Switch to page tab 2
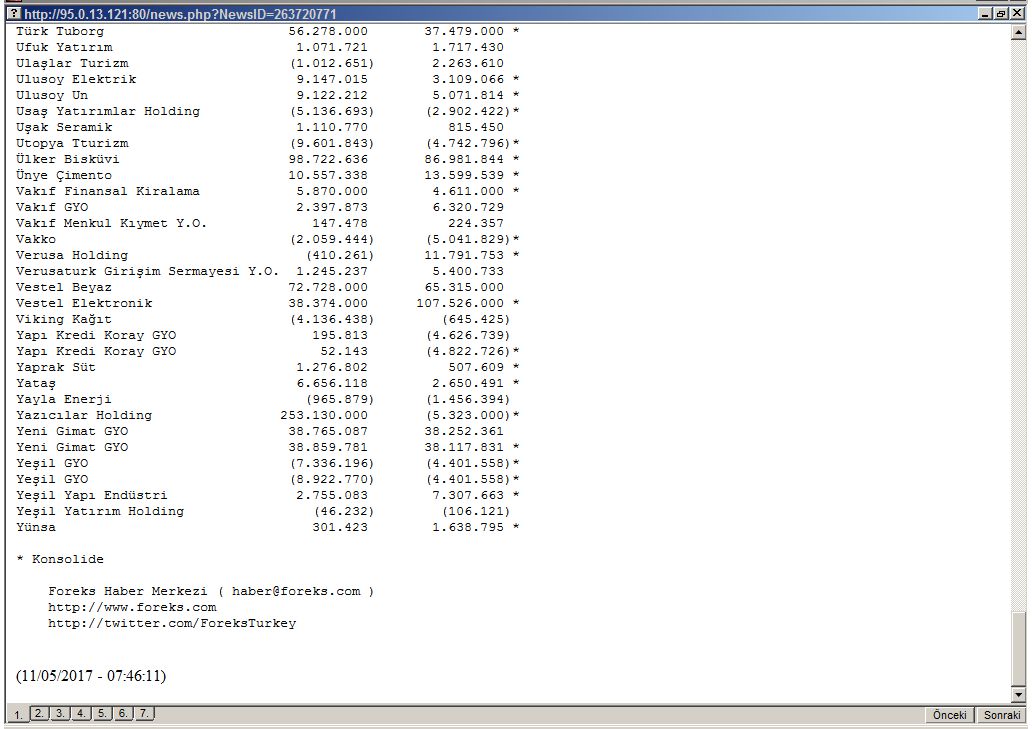Screen dimensions: 1032x729 (x=39, y=713)
